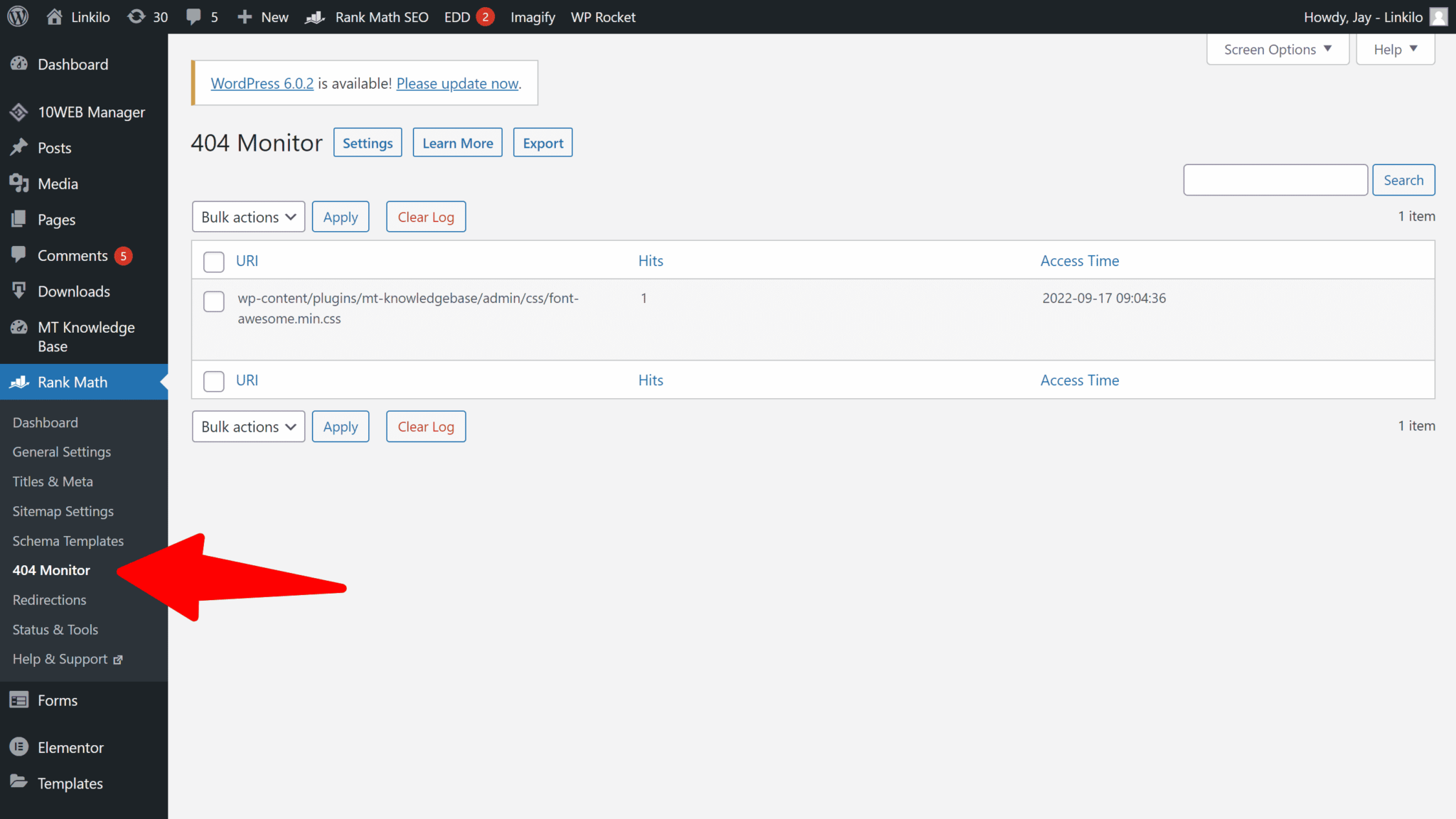Check the font-awesome.min.css row checkbox

[x=214, y=301]
